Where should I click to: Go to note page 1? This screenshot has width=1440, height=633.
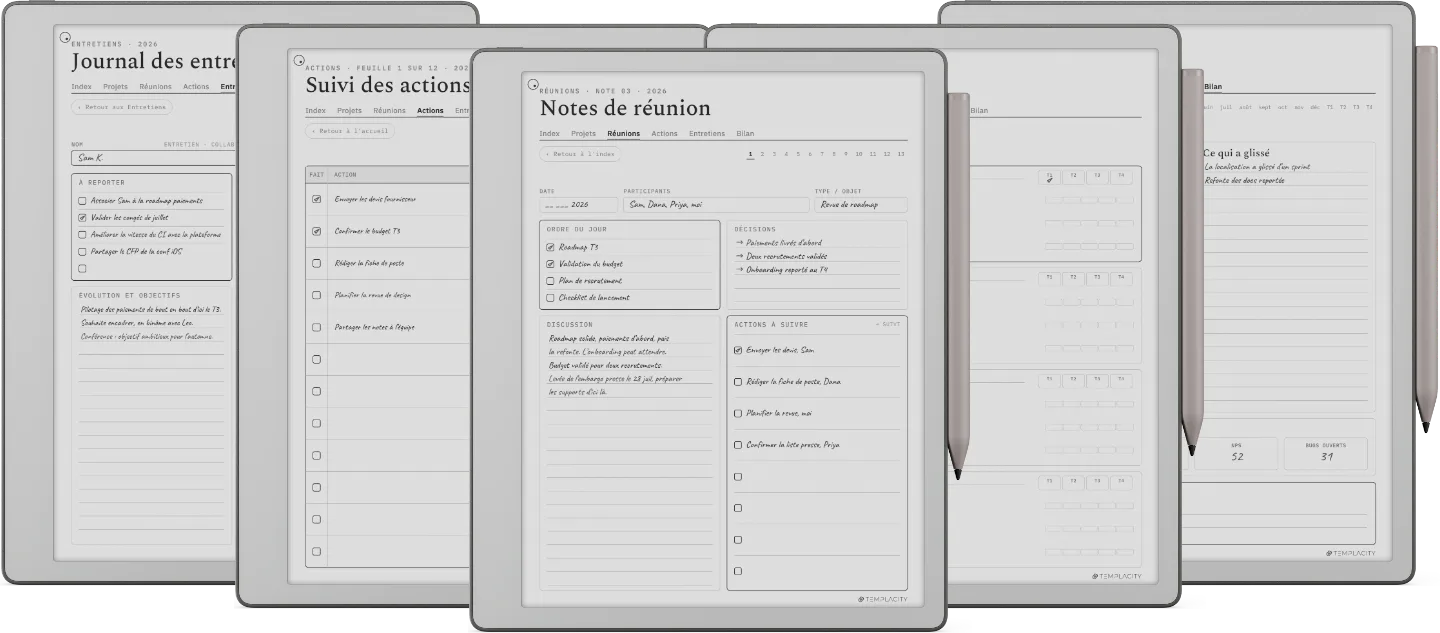point(750,154)
